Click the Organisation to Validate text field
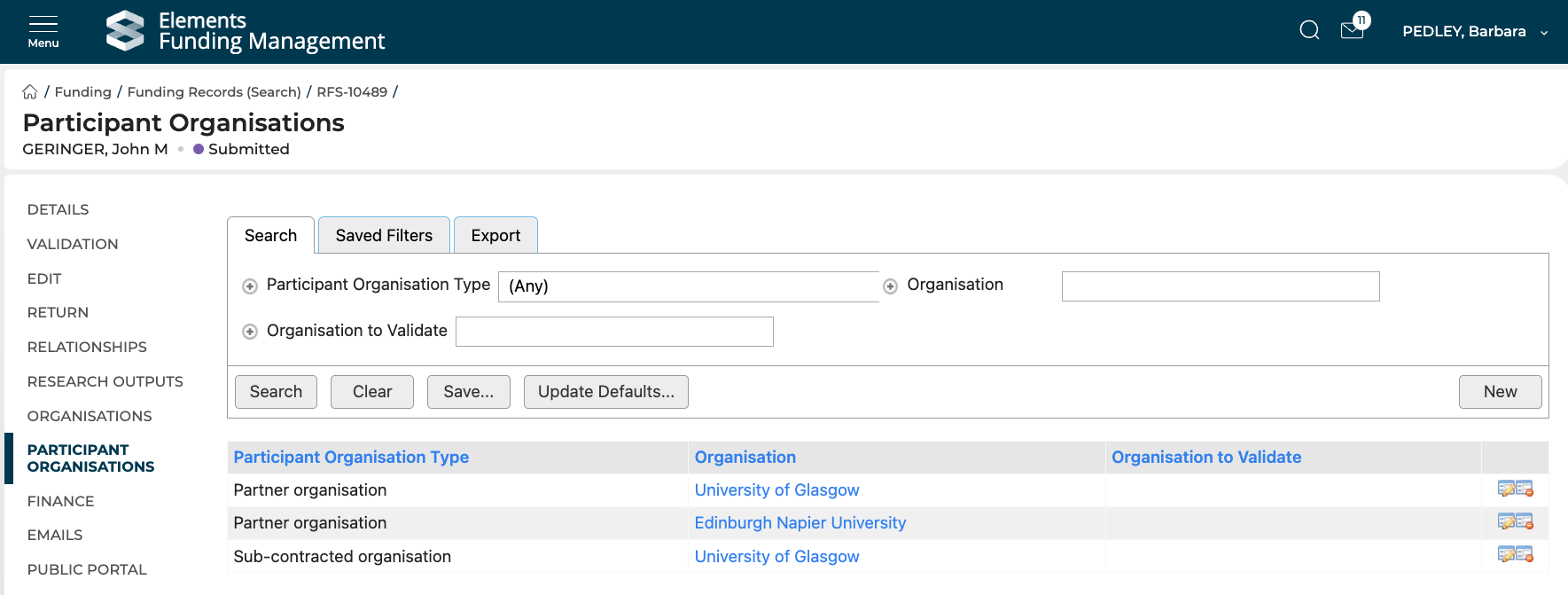This screenshot has height=595, width=1568. click(x=614, y=332)
